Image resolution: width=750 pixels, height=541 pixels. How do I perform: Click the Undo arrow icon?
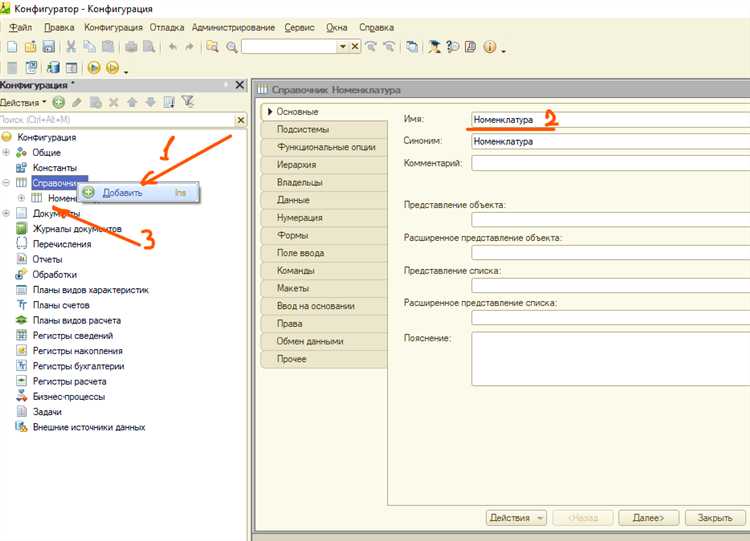click(172, 46)
